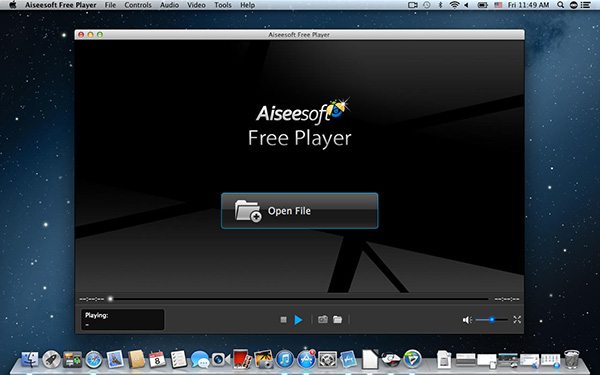Click the Wi-Fi status icon

[x=454, y=5]
